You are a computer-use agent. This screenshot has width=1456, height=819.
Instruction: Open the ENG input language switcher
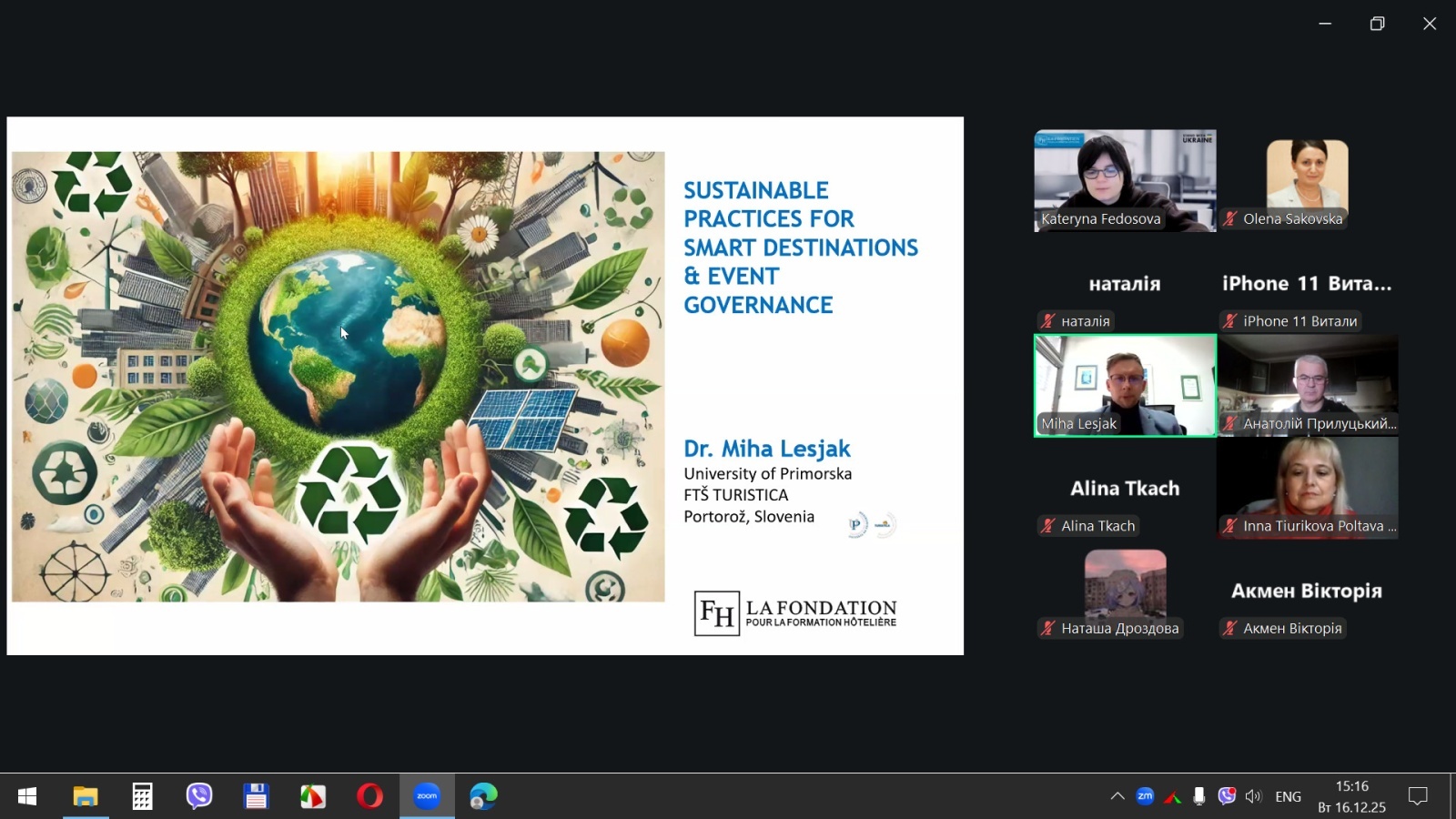(1288, 796)
